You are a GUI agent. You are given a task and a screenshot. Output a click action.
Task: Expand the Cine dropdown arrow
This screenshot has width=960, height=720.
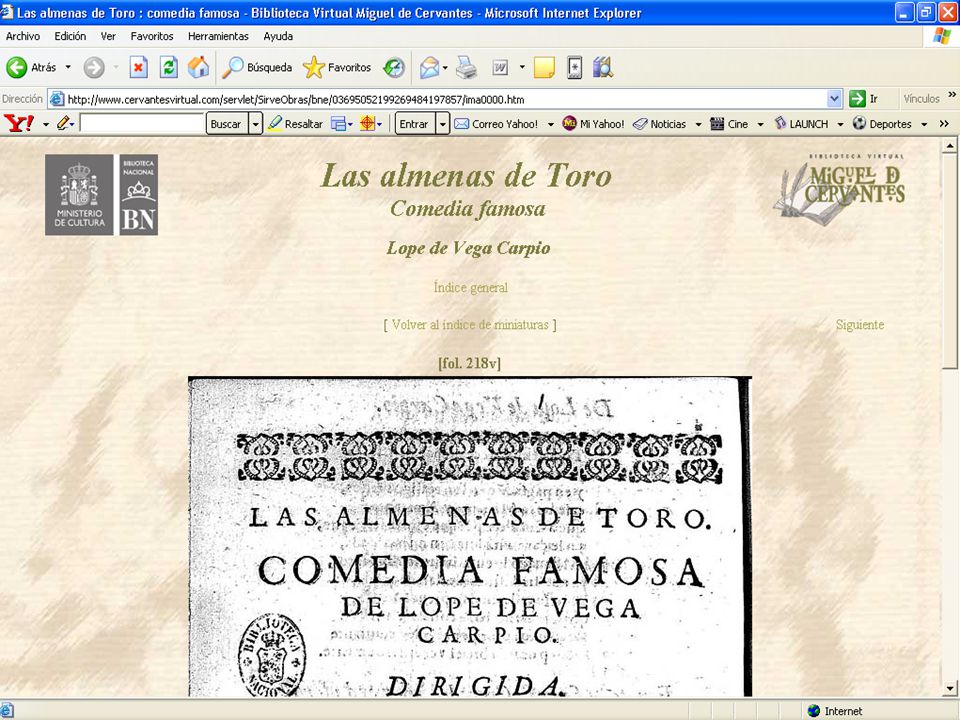[760, 124]
